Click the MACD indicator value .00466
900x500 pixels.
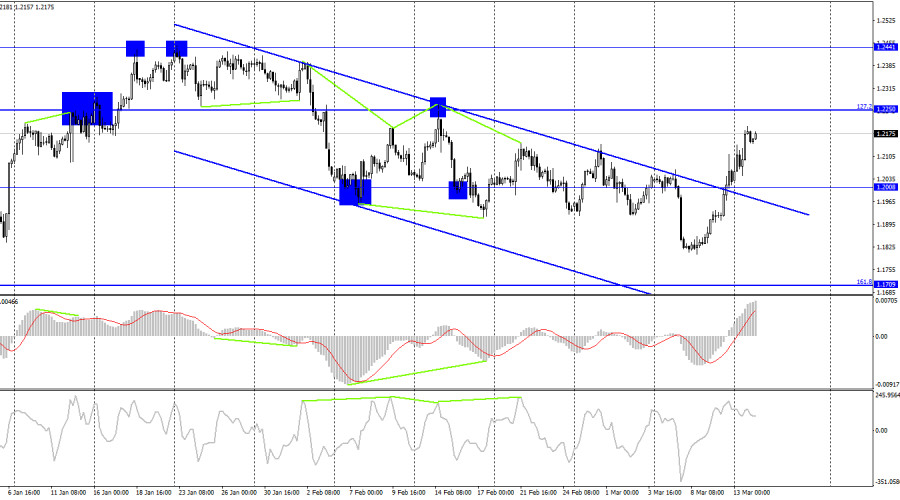pyautogui.click(x=9, y=301)
